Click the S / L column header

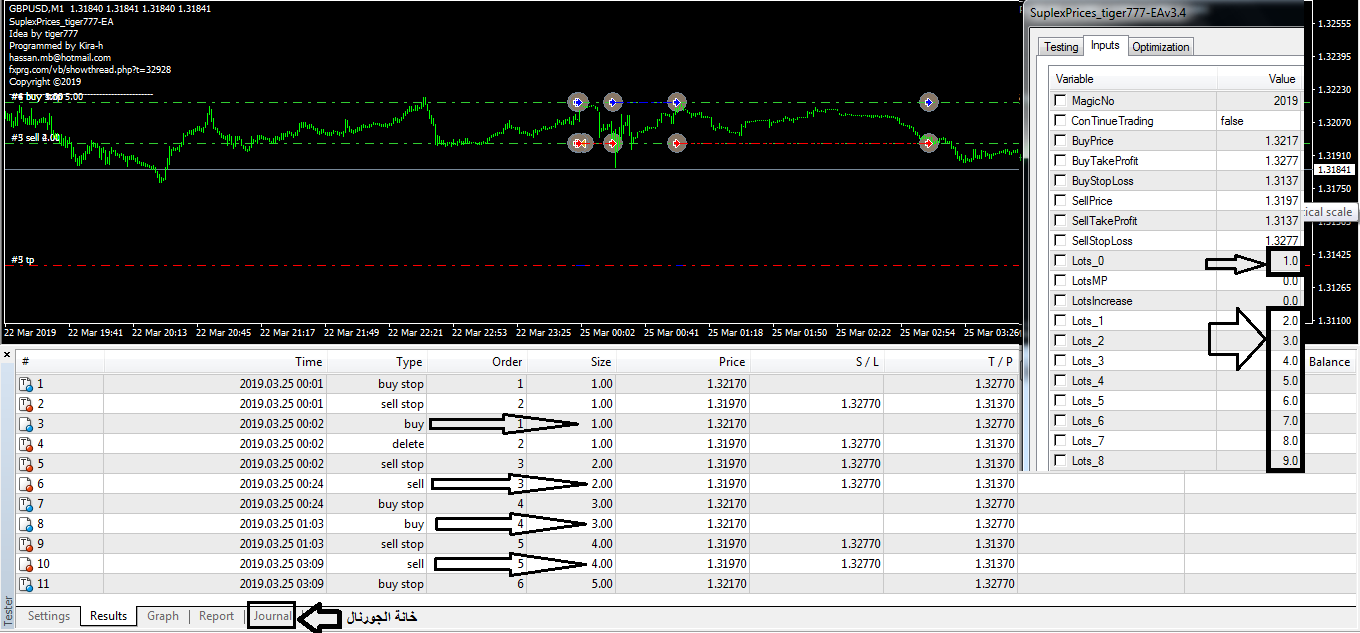817,362
